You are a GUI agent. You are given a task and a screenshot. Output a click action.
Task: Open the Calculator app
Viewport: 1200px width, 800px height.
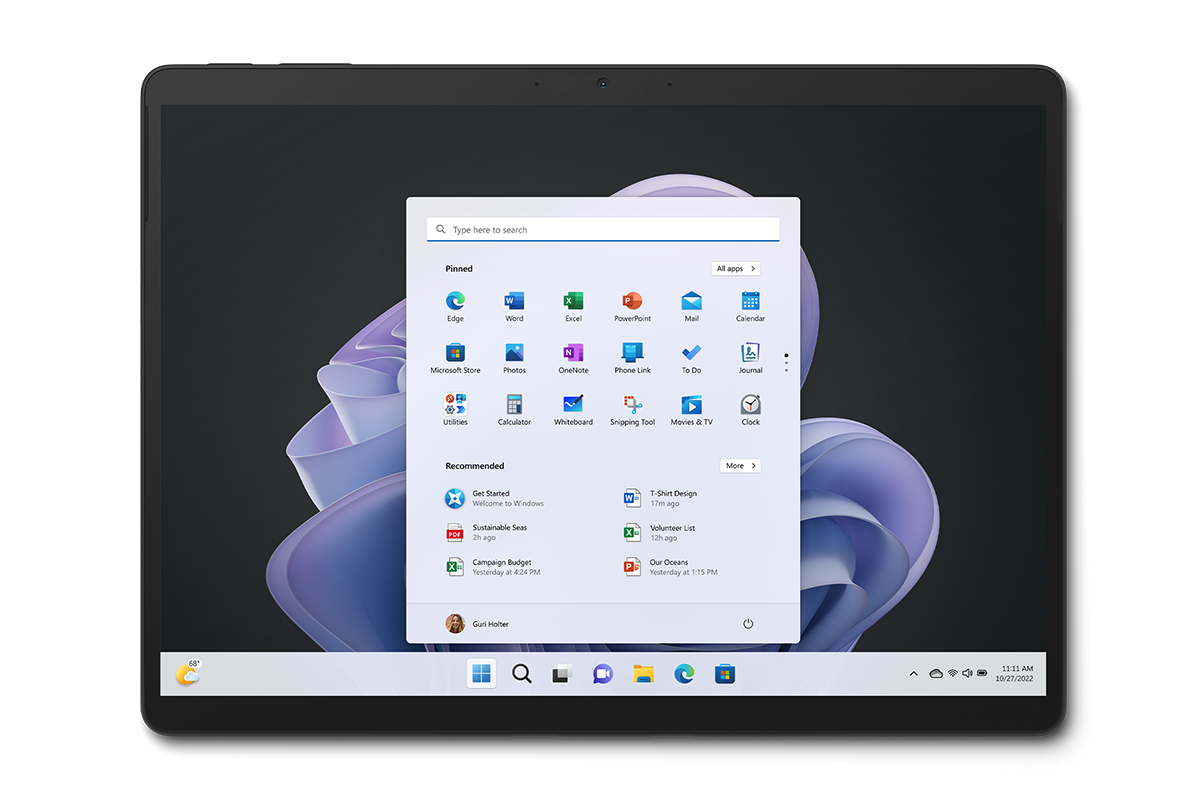(514, 405)
